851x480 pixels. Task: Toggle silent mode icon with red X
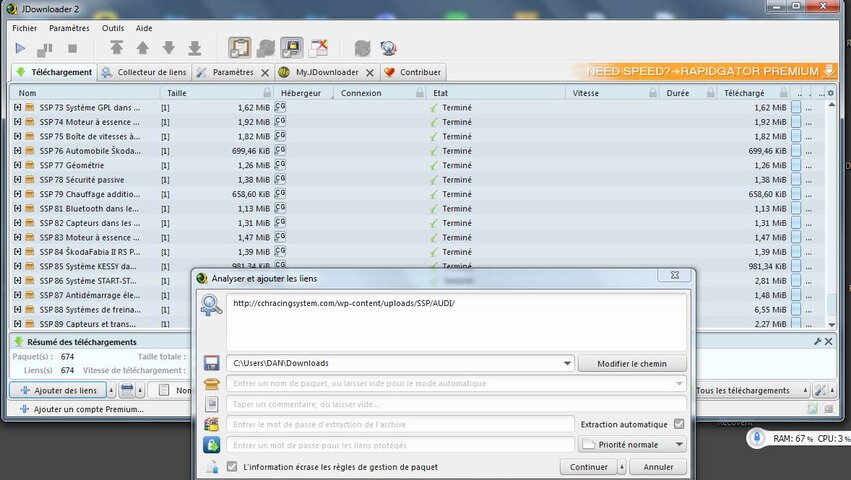[x=319, y=48]
